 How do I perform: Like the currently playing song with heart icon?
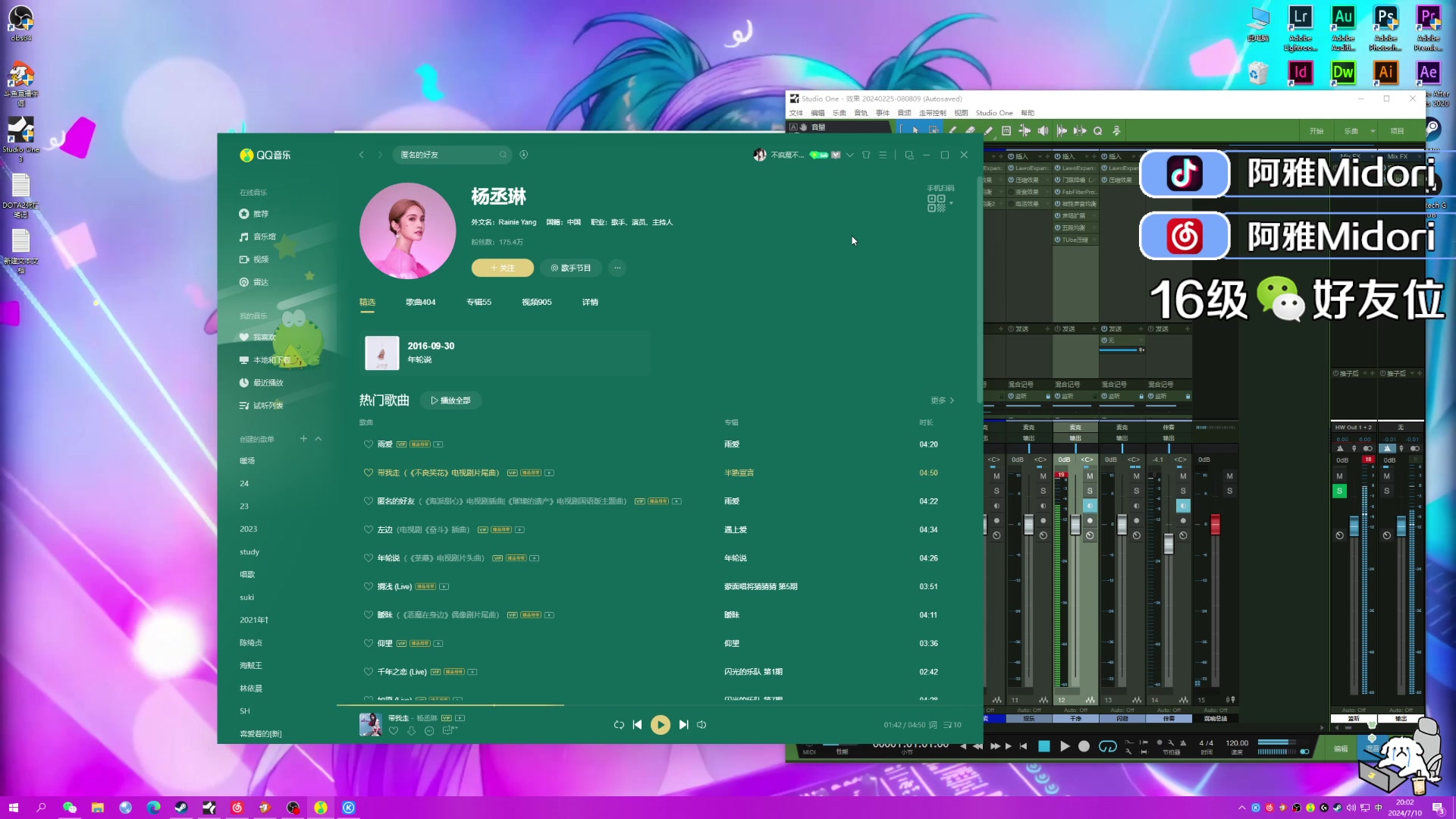click(x=394, y=731)
